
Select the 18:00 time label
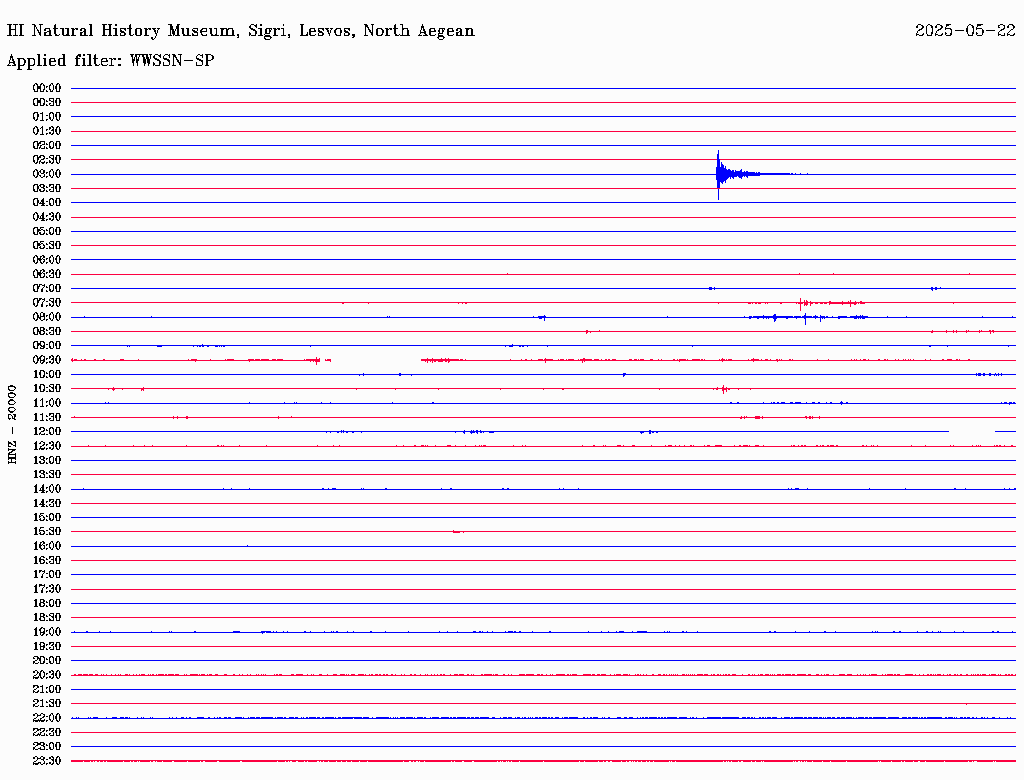[47, 604]
